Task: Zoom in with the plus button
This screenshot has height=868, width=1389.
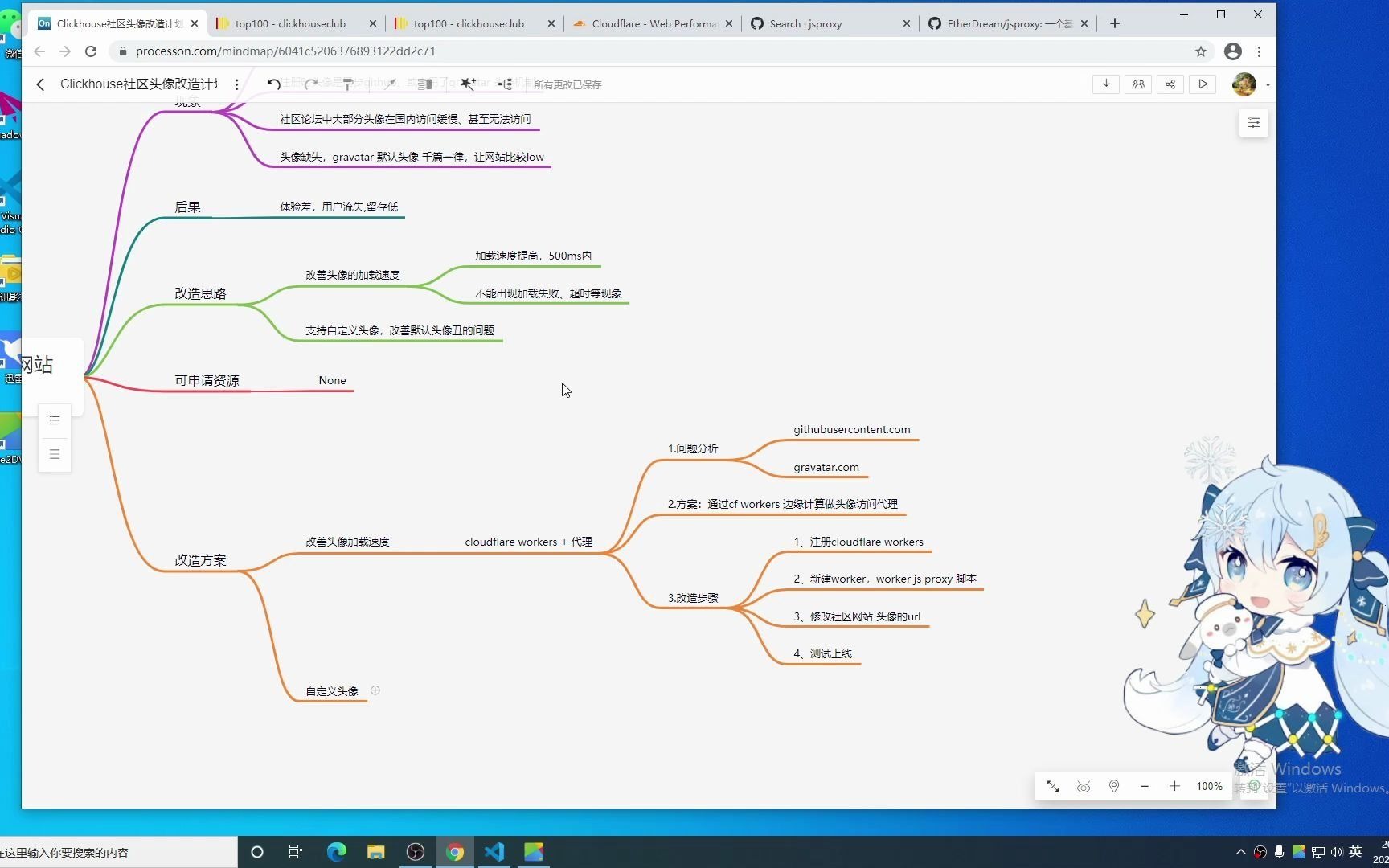Action: pos(1174,786)
